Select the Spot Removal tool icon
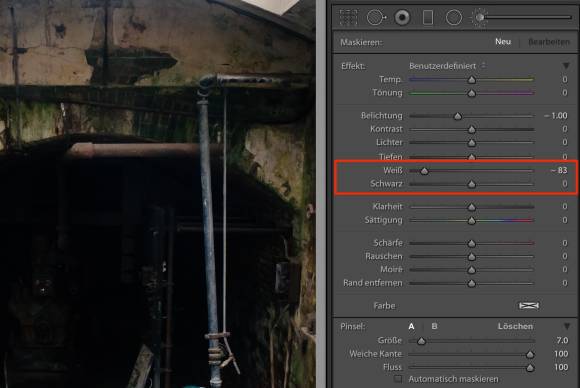This screenshot has height=388, width=580. coord(376,17)
